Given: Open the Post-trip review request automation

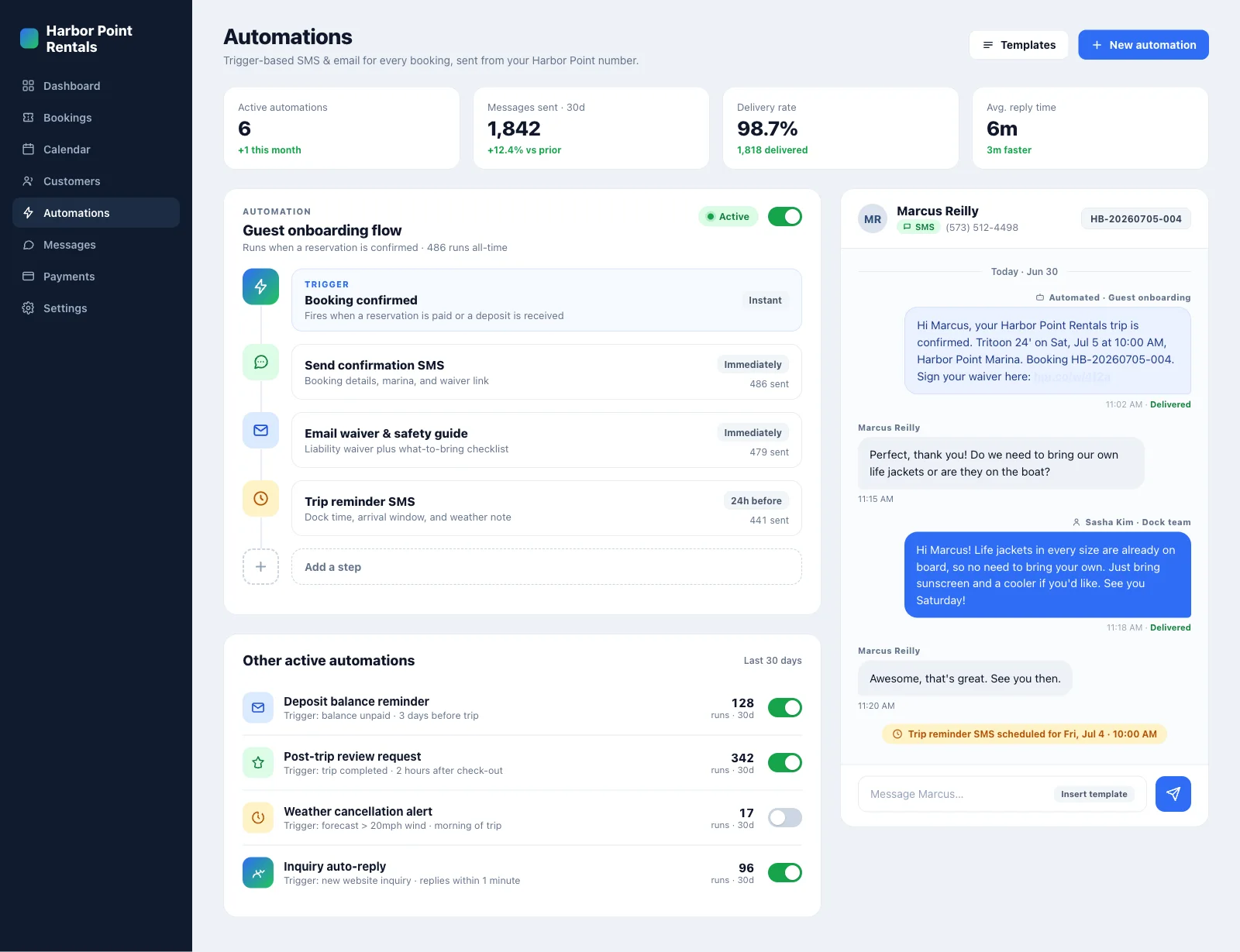Looking at the screenshot, I should [x=522, y=762].
